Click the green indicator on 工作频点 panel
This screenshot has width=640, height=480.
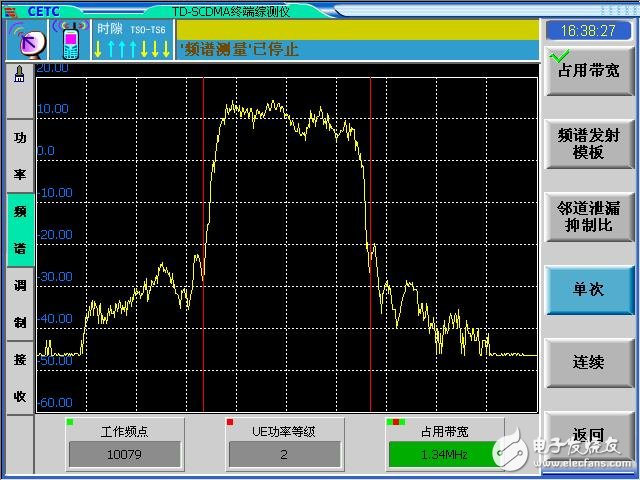(71, 422)
